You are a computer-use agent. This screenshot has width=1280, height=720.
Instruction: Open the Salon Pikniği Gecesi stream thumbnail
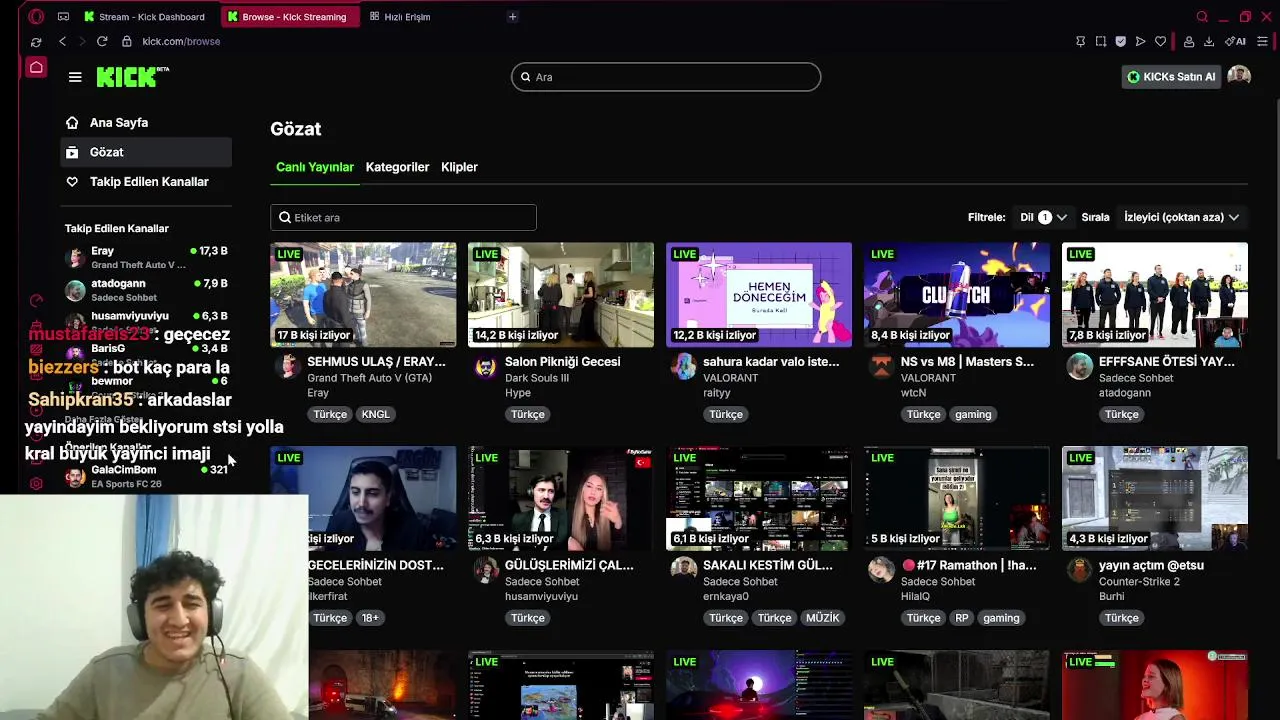(x=561, y=295)
